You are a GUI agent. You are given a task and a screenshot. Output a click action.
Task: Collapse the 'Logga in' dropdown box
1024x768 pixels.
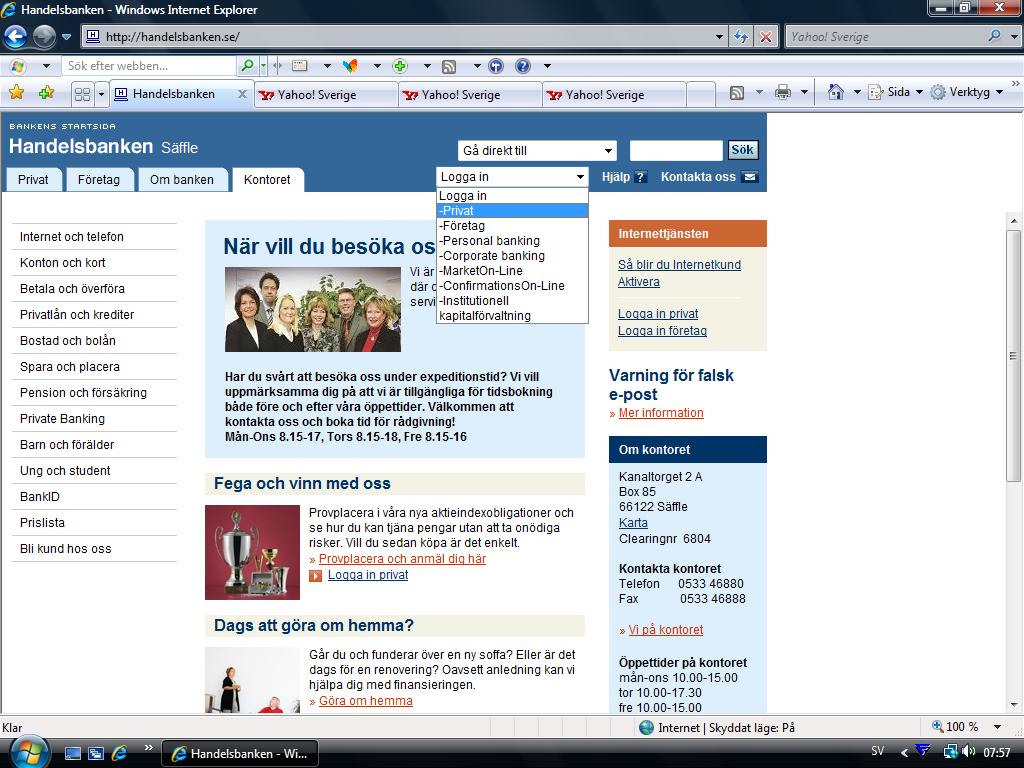[512, 177]
